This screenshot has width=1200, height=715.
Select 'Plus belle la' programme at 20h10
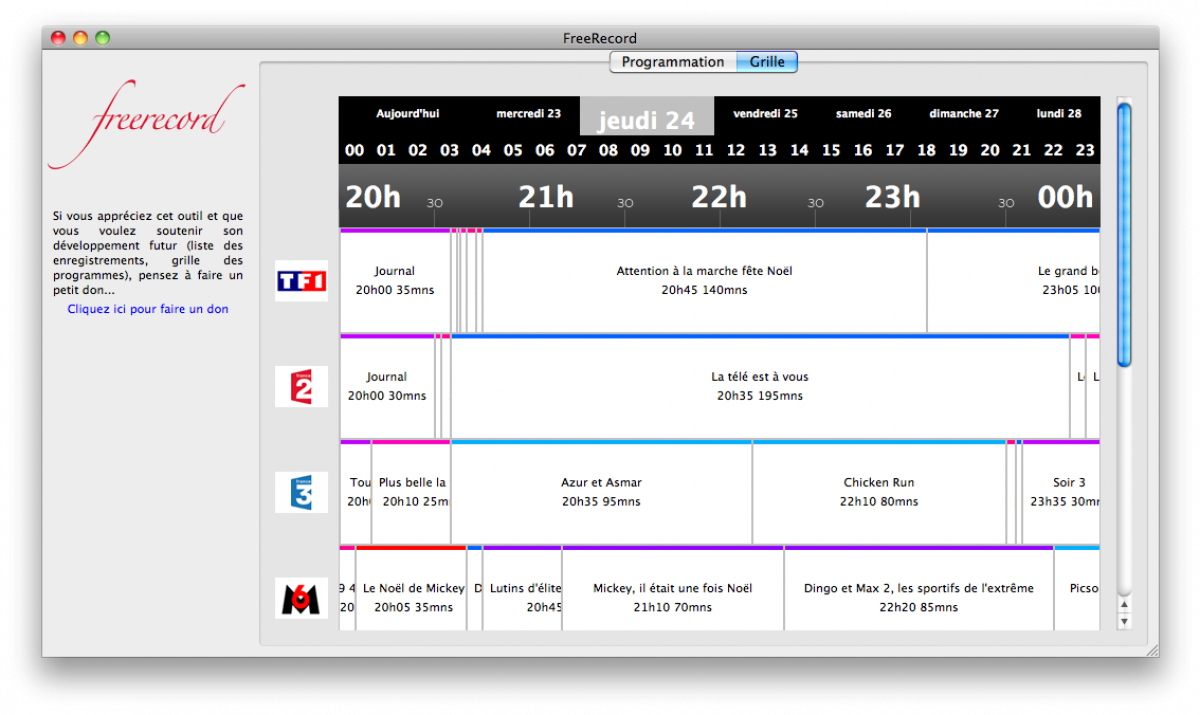[411, 493]
